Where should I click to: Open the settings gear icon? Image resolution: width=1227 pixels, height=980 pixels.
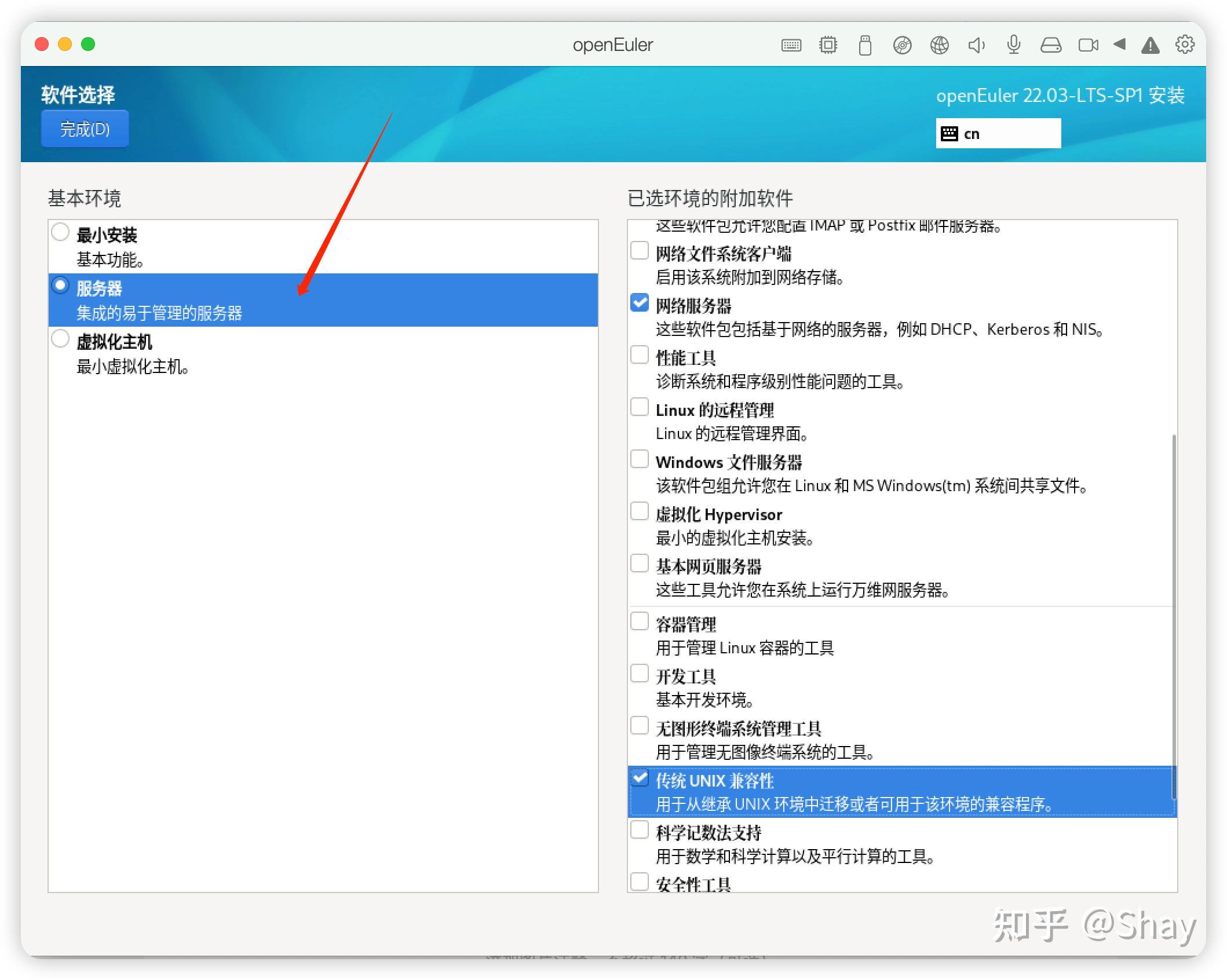pyautogui.click(x=1185, y=45)
